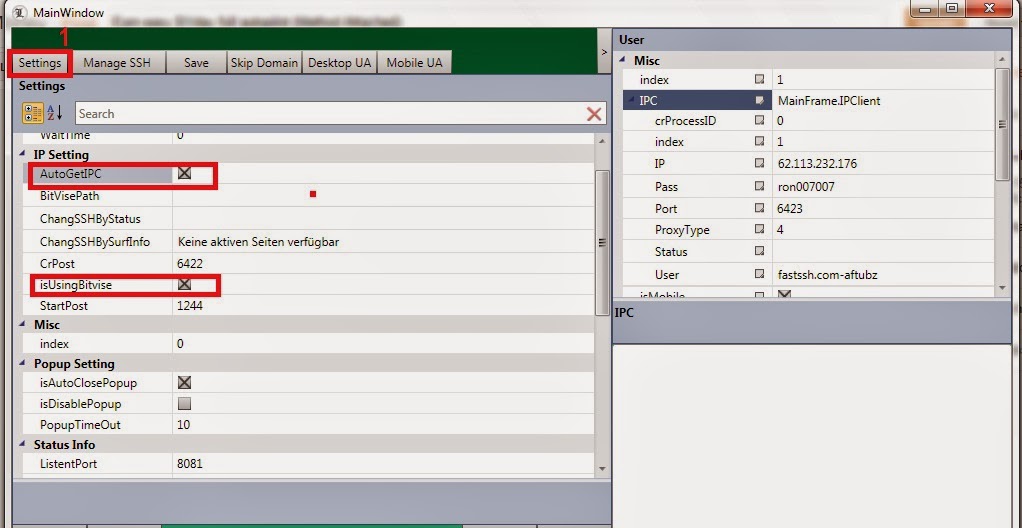Image resolution: width=1022 pixels, height=528 pixels.
Task: Click the MainWindow title bar app icon
Action: click(20, 12)
